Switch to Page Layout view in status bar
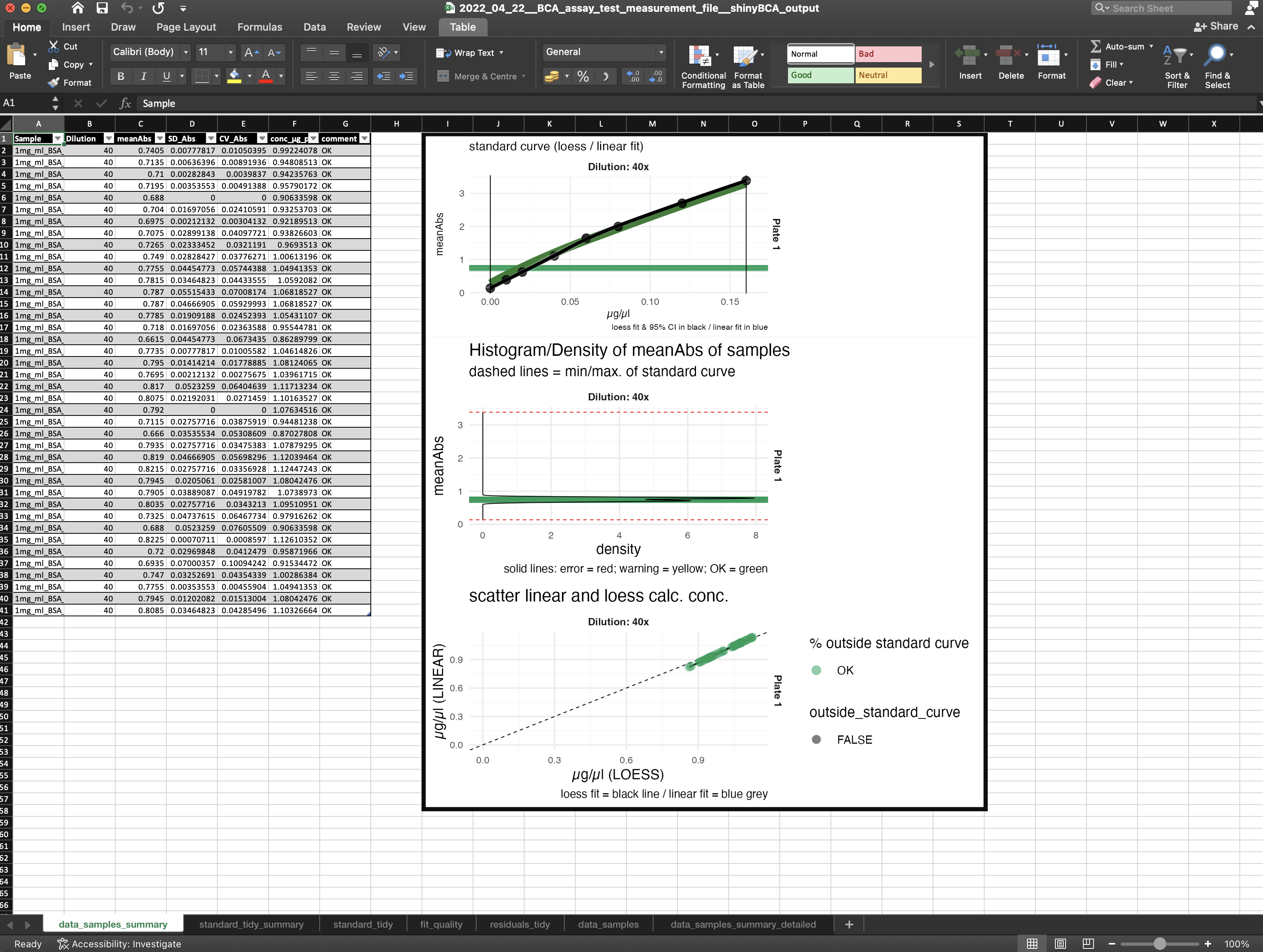The image size is (1263, 952). click(x=1060, y=943)
